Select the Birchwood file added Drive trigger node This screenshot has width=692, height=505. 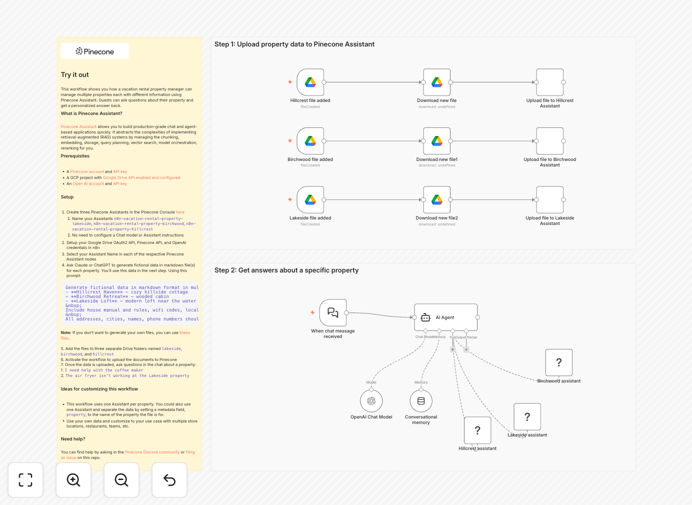click(x=310, y=141)
